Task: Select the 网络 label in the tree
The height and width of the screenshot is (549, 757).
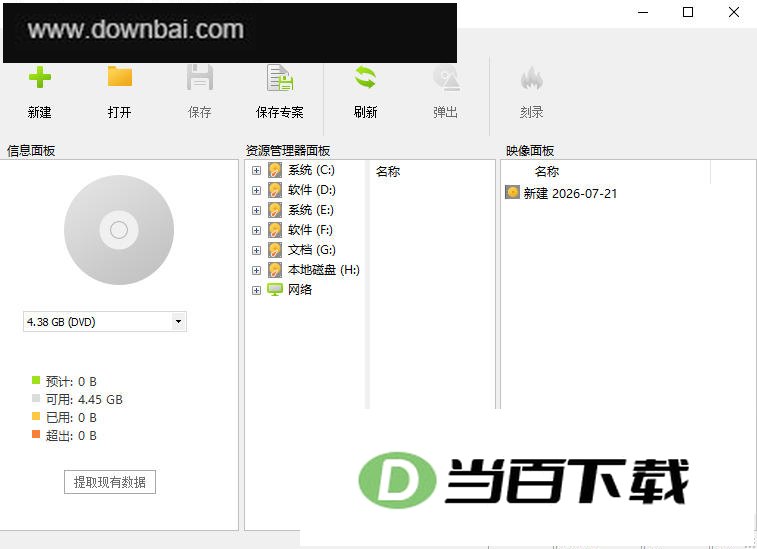Action: [300, 290]
